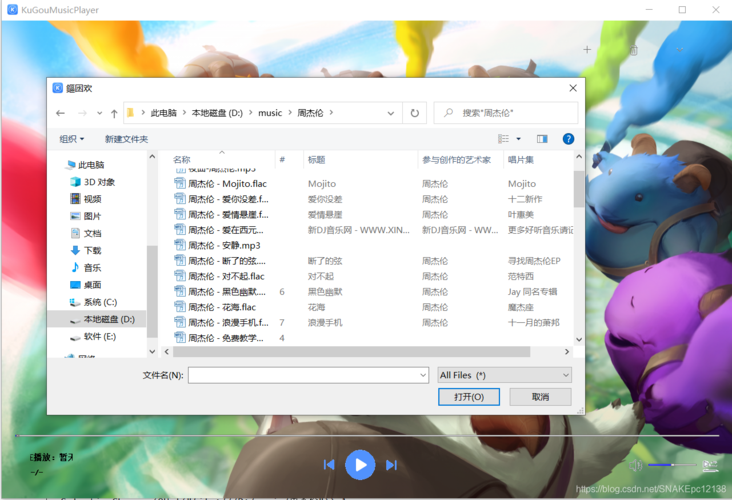
Task: Sort by the 标题 column header
Action: tap(316, 160)
